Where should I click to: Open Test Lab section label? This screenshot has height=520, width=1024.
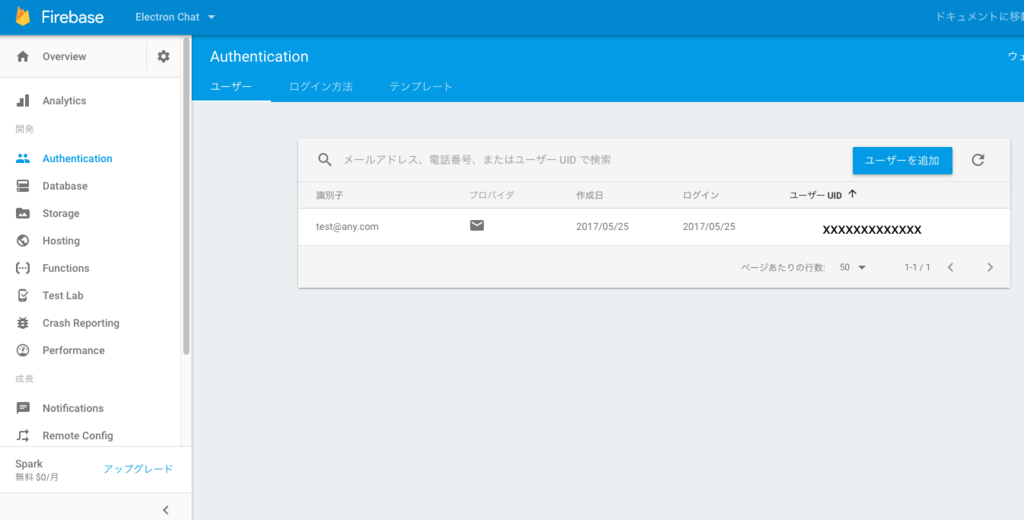point(63,296)
